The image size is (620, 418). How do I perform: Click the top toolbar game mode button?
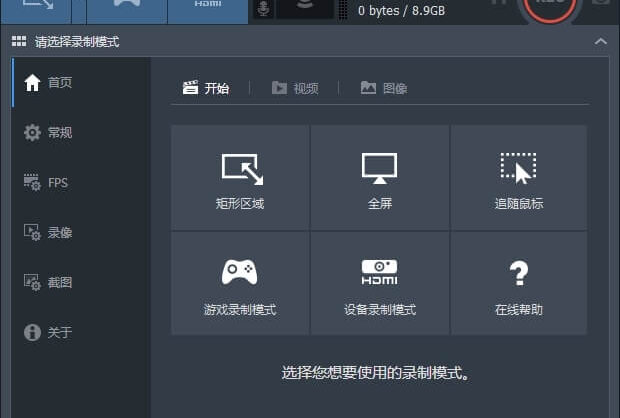(127, 10)
